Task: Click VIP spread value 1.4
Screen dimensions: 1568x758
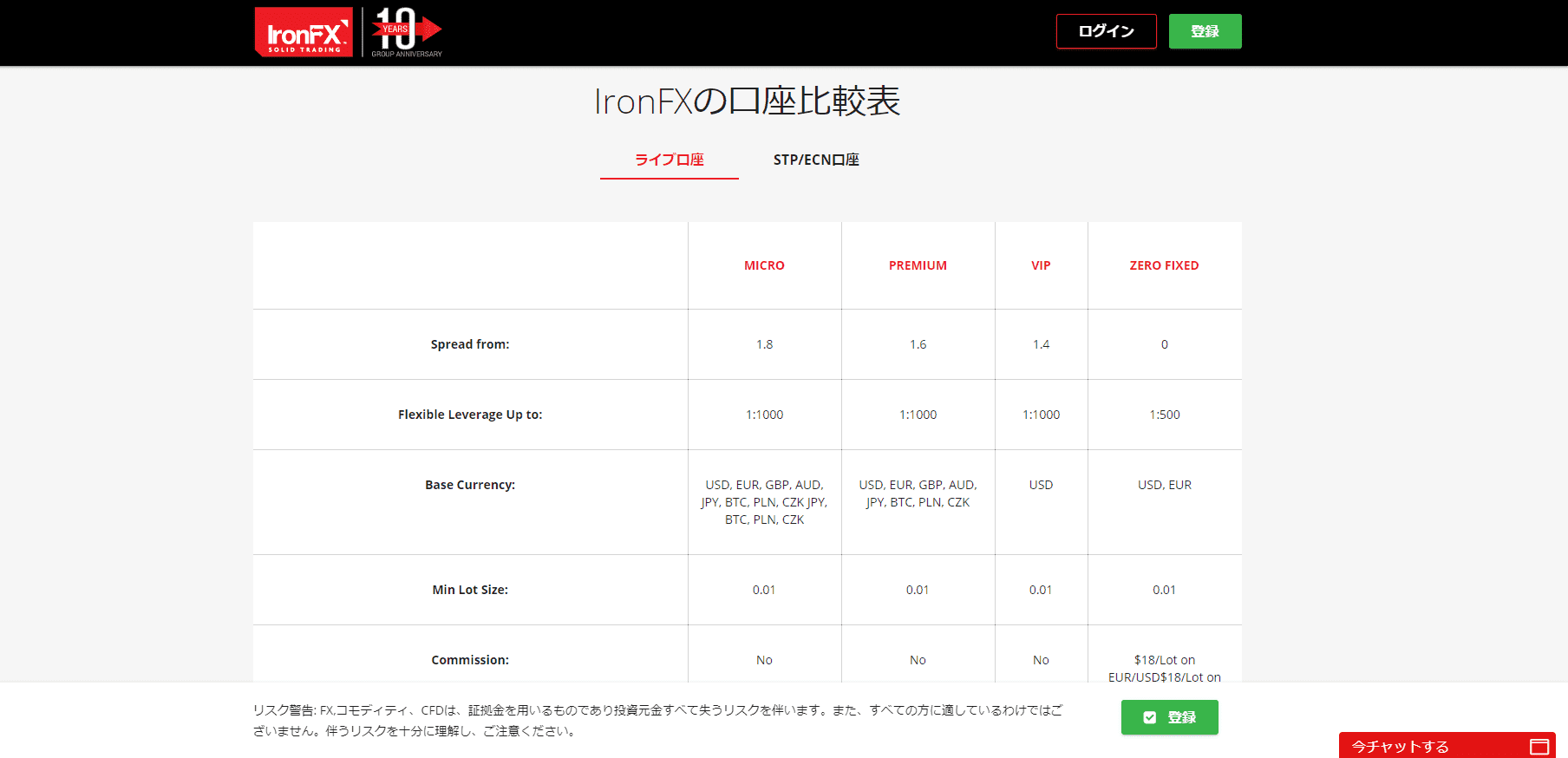Action: pyautogui.click(x=1041, y=344)
